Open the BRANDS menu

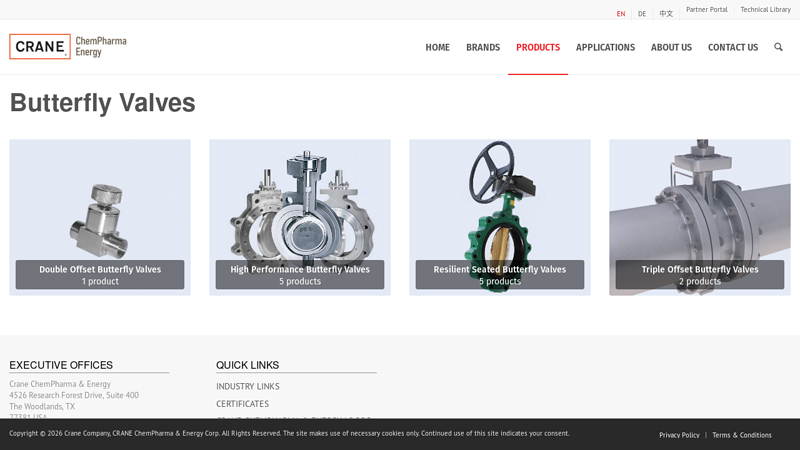pyautogui.click(x=483, y=47)
